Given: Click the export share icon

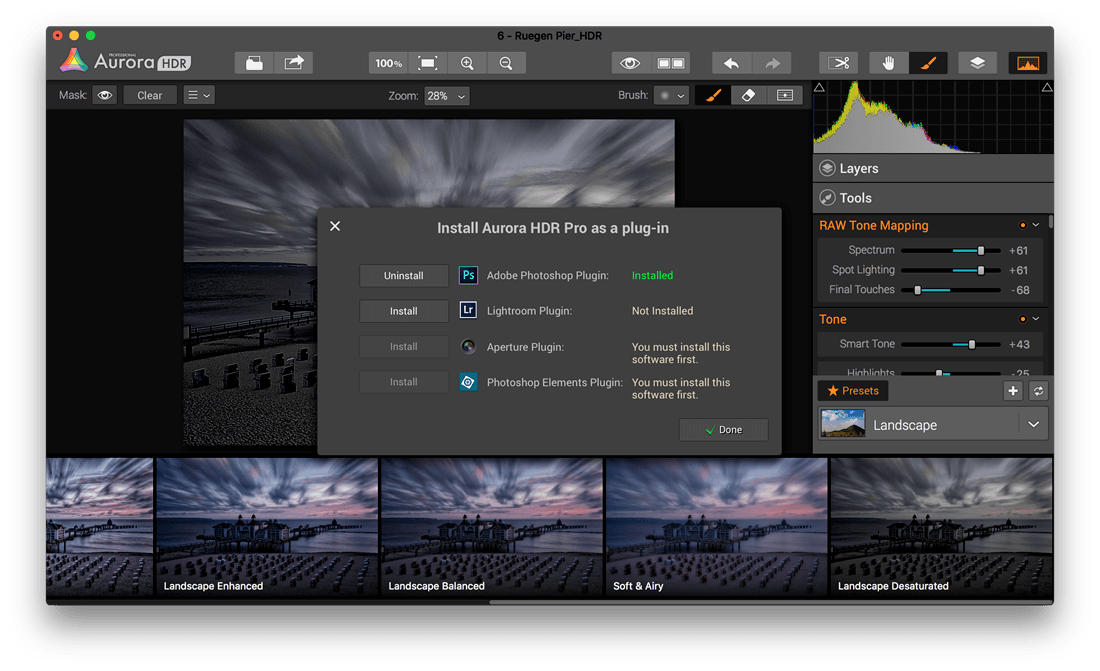Looking at the screenshot, I should coord(293,63).
